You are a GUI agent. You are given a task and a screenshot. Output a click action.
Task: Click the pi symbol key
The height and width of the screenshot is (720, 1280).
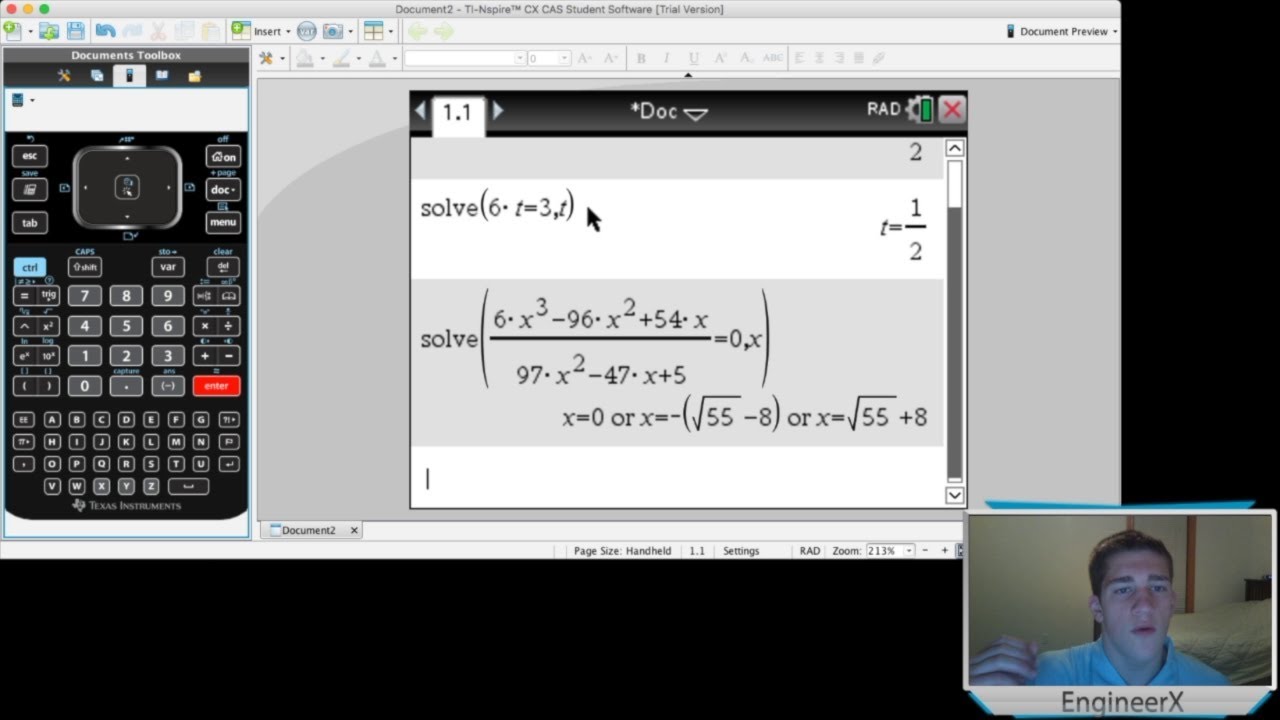(24, 441)
